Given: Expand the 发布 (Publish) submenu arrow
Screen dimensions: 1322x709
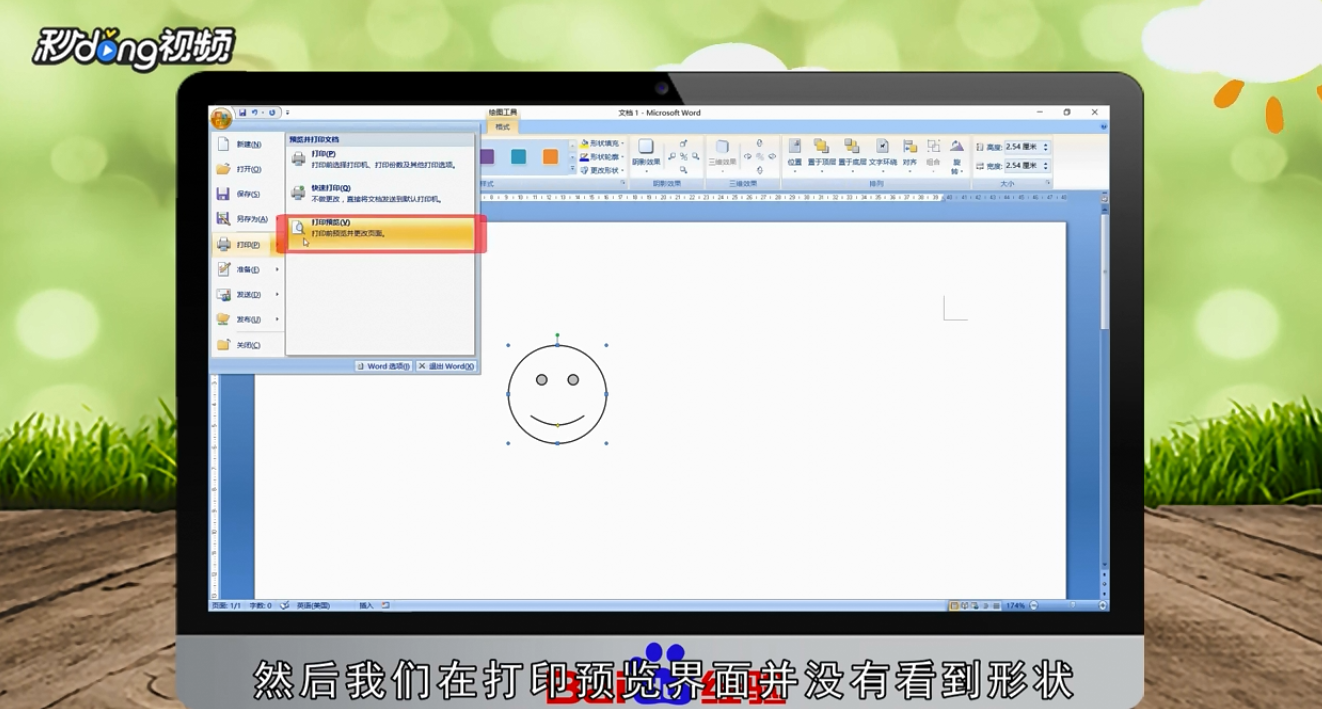Looking at the screenshot, I should coord(275,317).
